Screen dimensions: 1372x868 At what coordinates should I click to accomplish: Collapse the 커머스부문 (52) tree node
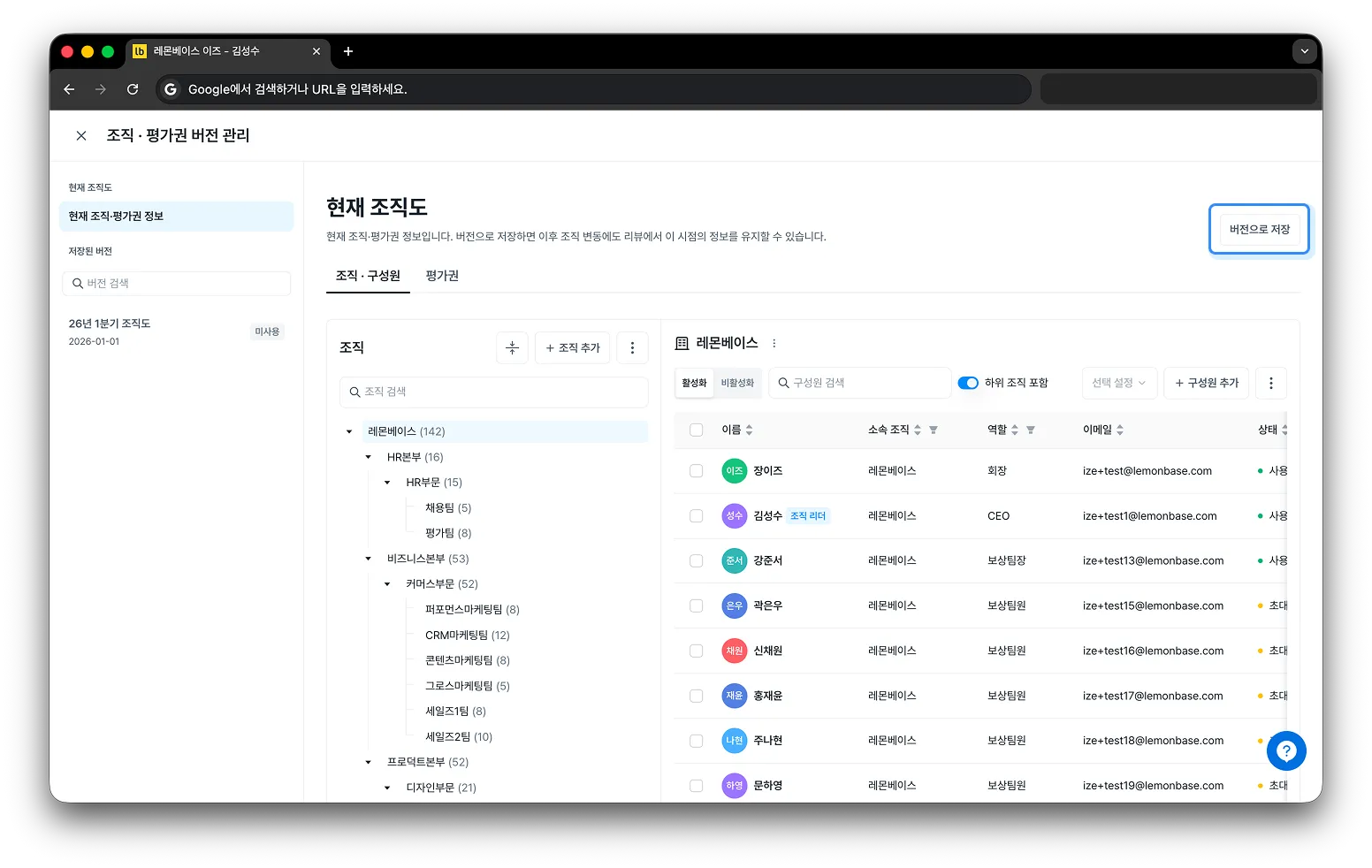[387, 584]
